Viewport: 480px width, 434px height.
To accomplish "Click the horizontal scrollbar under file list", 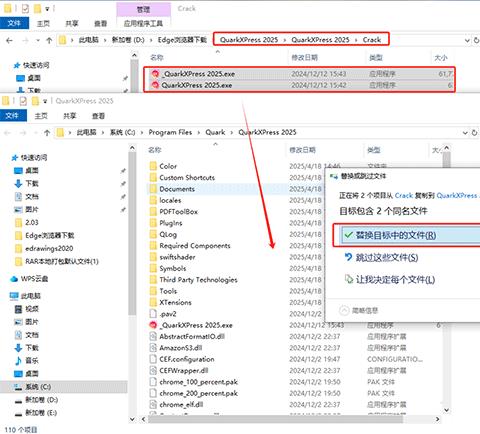I will pos(275,419).
